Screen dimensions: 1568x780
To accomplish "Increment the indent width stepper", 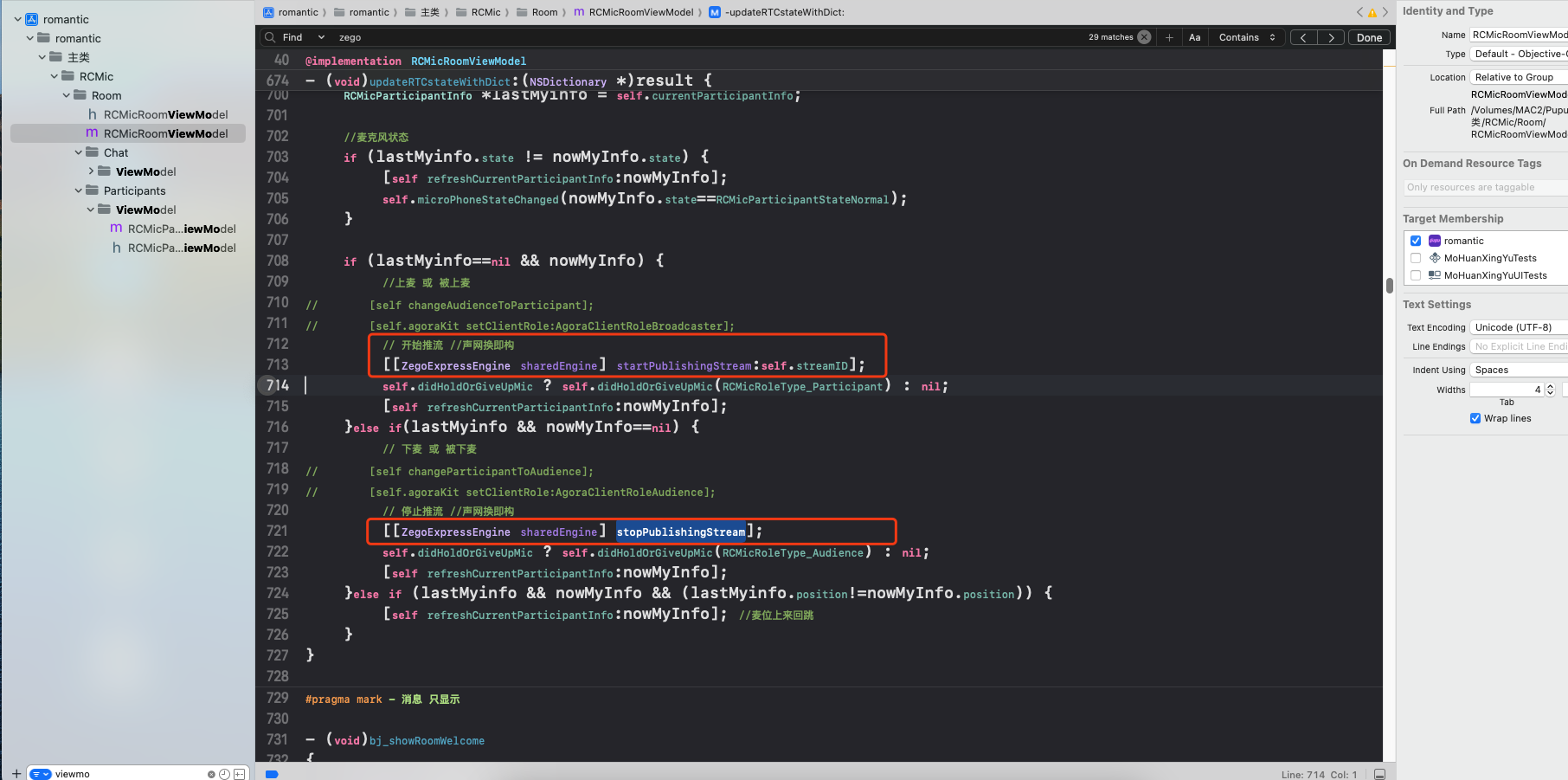I will coord(1550,386).
